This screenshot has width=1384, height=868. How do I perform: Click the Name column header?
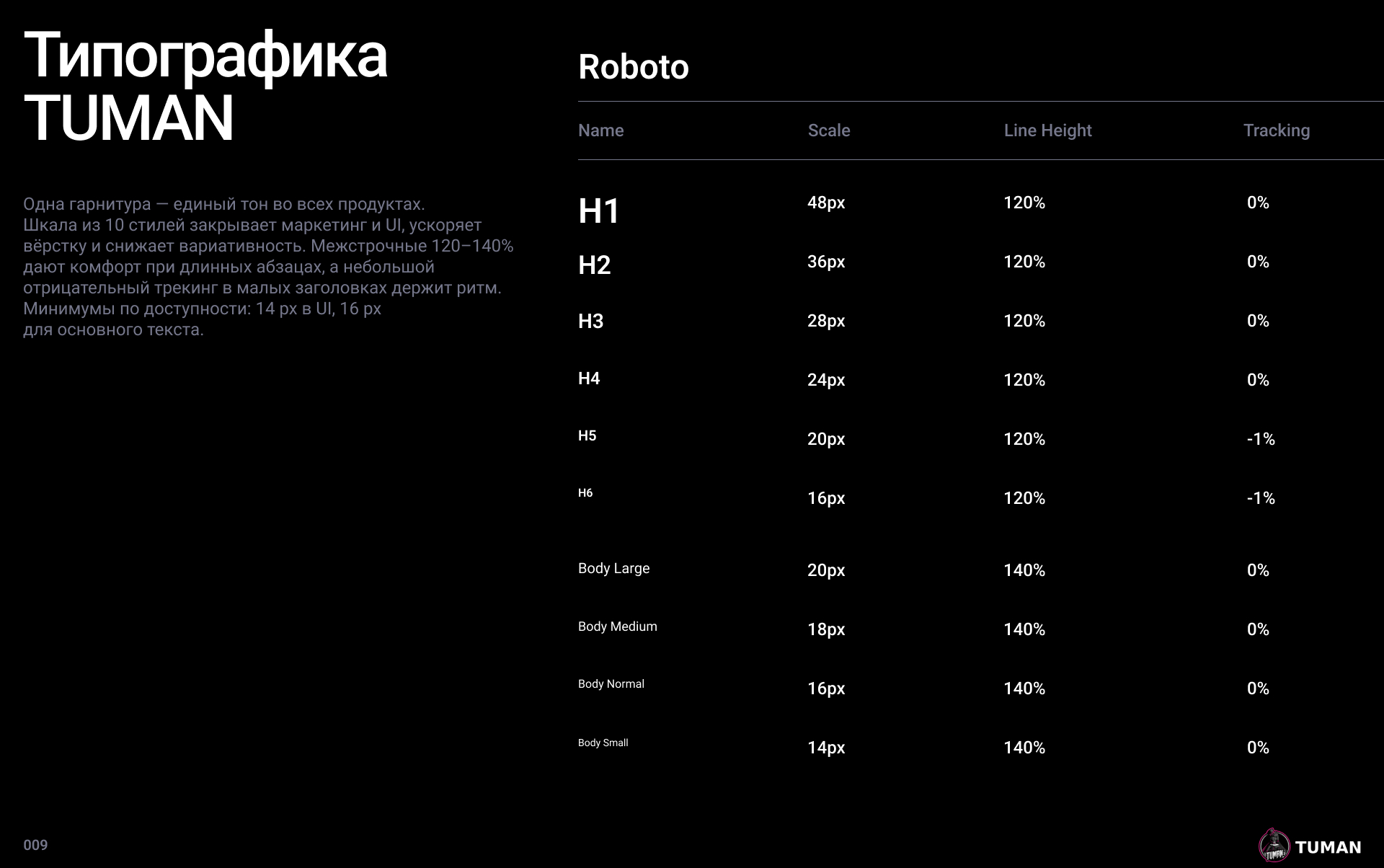click(x=600, y=130)
